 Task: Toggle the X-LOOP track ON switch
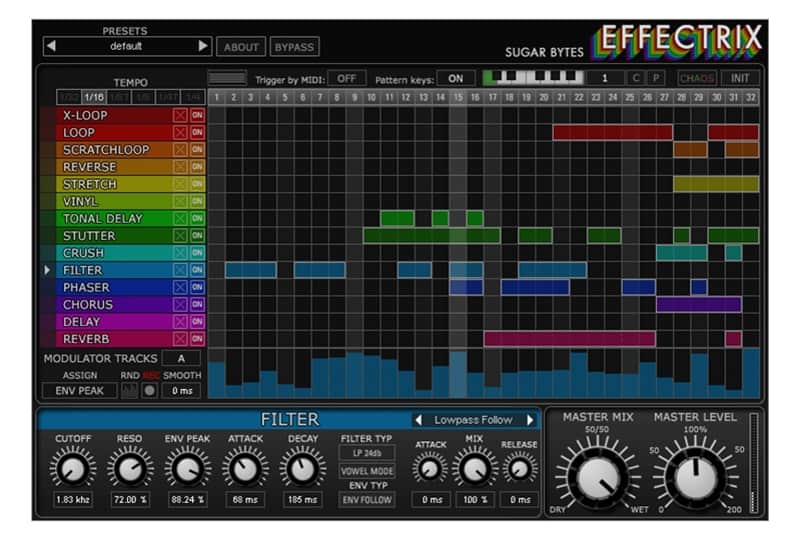click(x=197, y=115)
